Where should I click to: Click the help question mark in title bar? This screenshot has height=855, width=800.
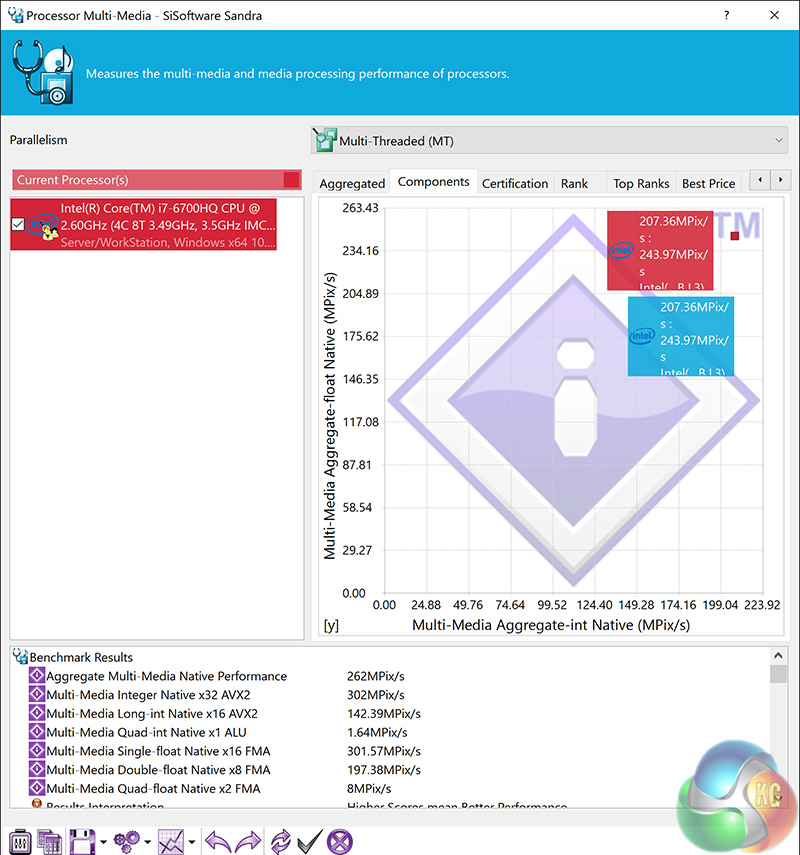pyautogui.click(x=726, y=15)
